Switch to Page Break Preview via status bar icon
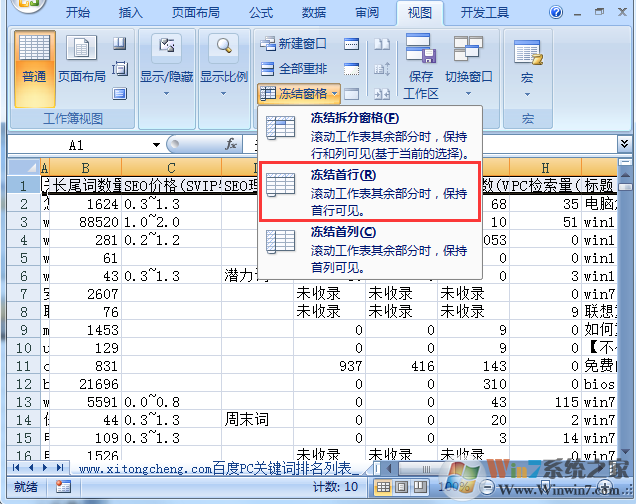 [419, 487]
